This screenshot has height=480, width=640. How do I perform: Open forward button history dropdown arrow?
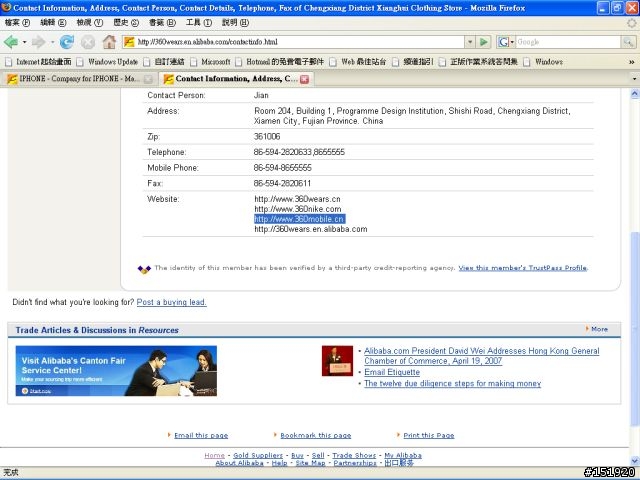coord(52,42)
